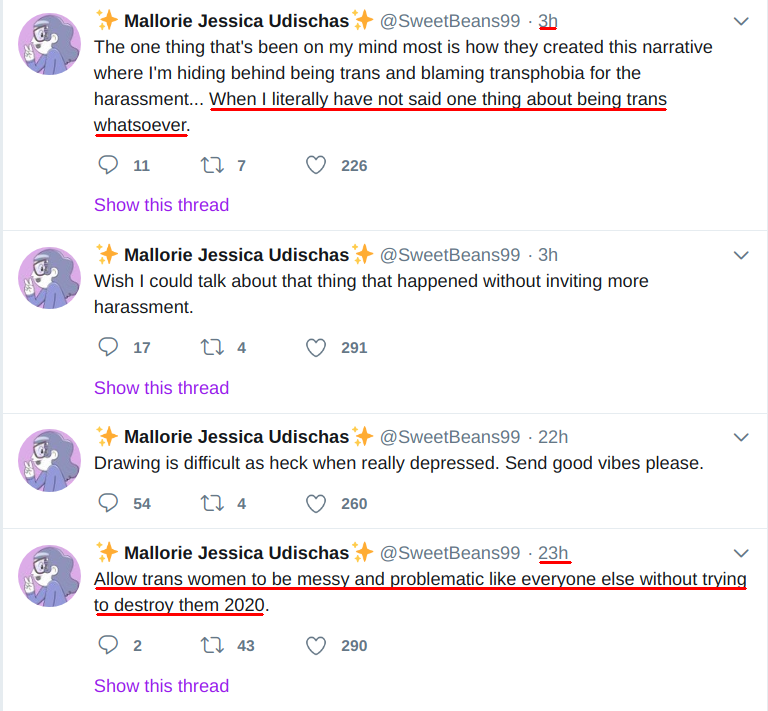
Task: Reply to the tweet with 2 replies
Action: pyautogui.click(x=108, y=645)
